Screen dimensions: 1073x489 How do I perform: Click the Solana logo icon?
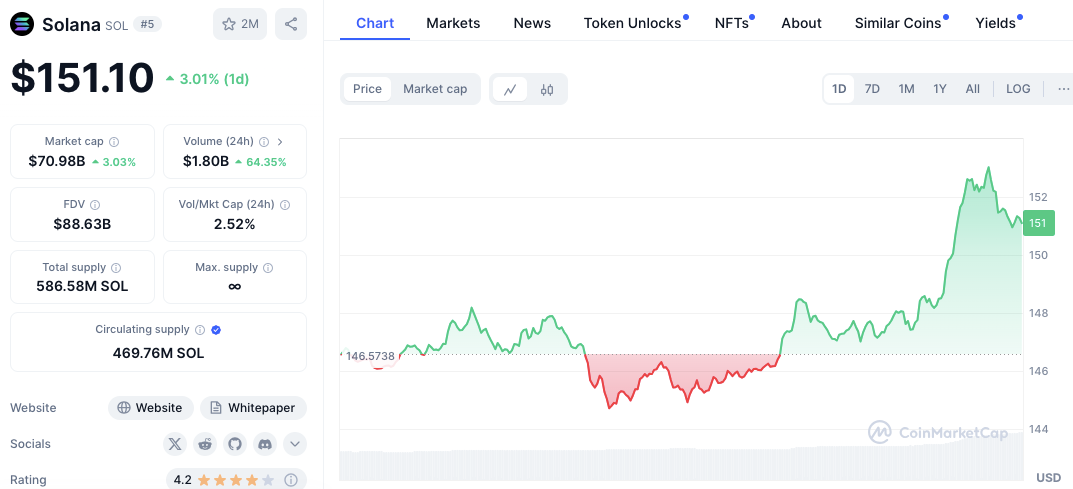tap(23, 25)
